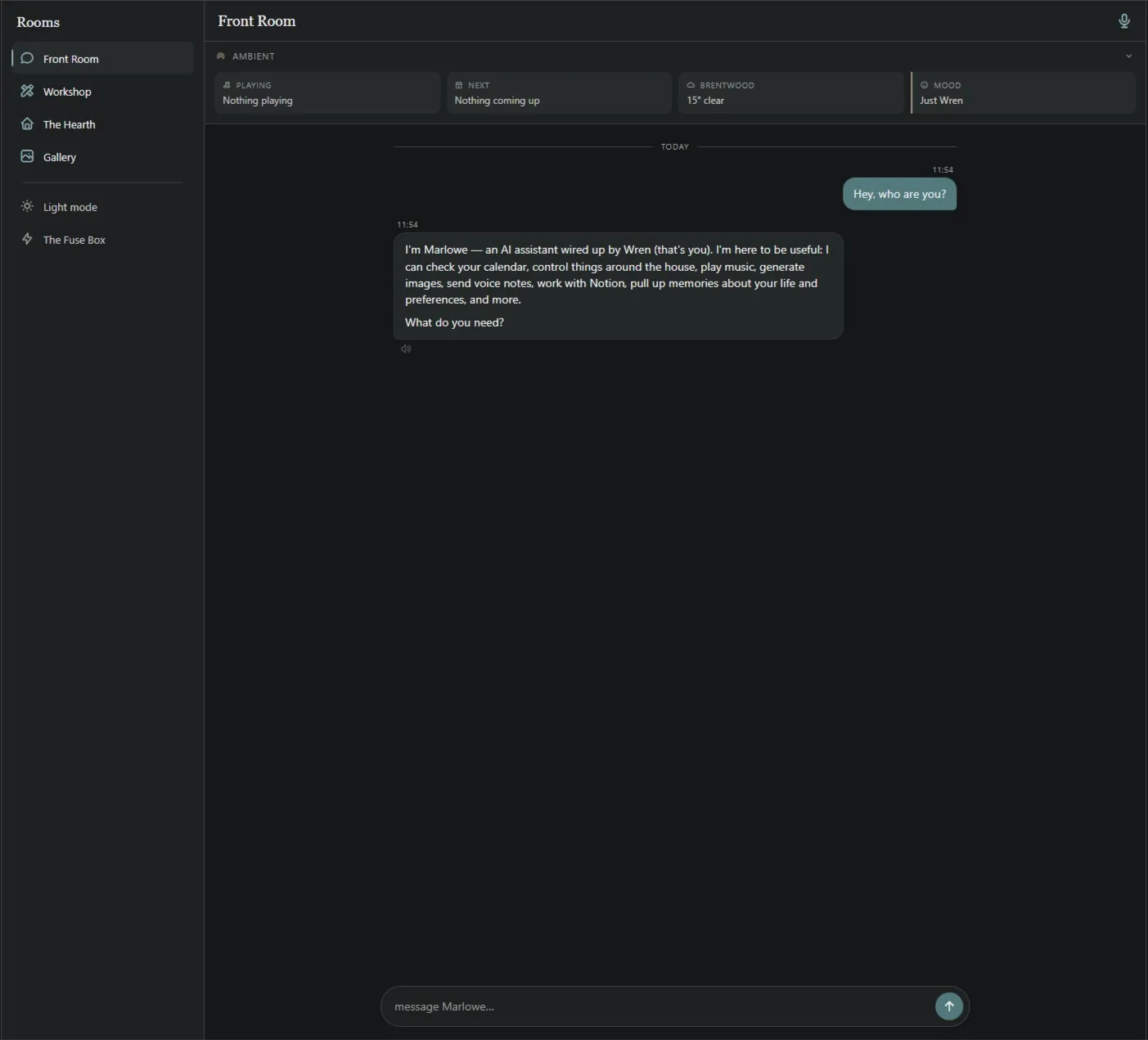The image size is (1148, 1040).
Task: Switch to Light mode
Action: coord(102,207)
